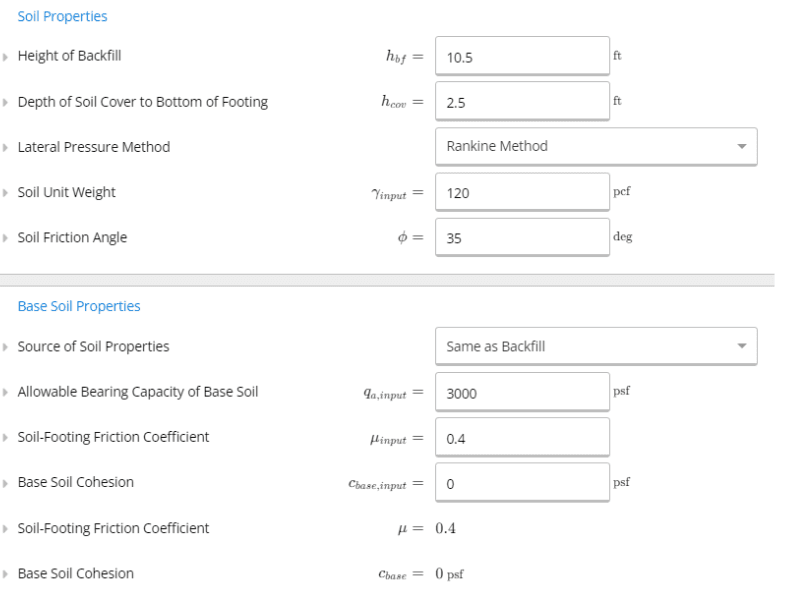Click the bearing capacity field showing 3000
Viewport: 795px width, 593px height.
coord(522,392)
